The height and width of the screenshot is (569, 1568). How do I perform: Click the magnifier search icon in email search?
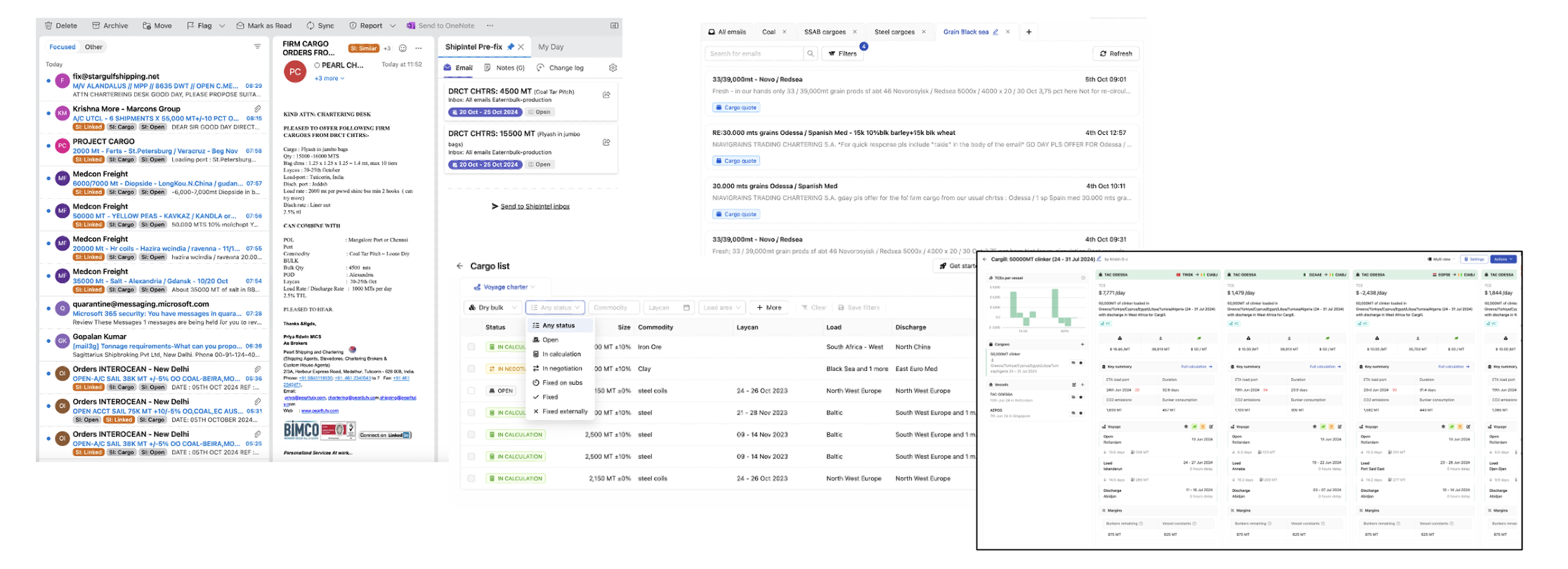click(811, 54)
